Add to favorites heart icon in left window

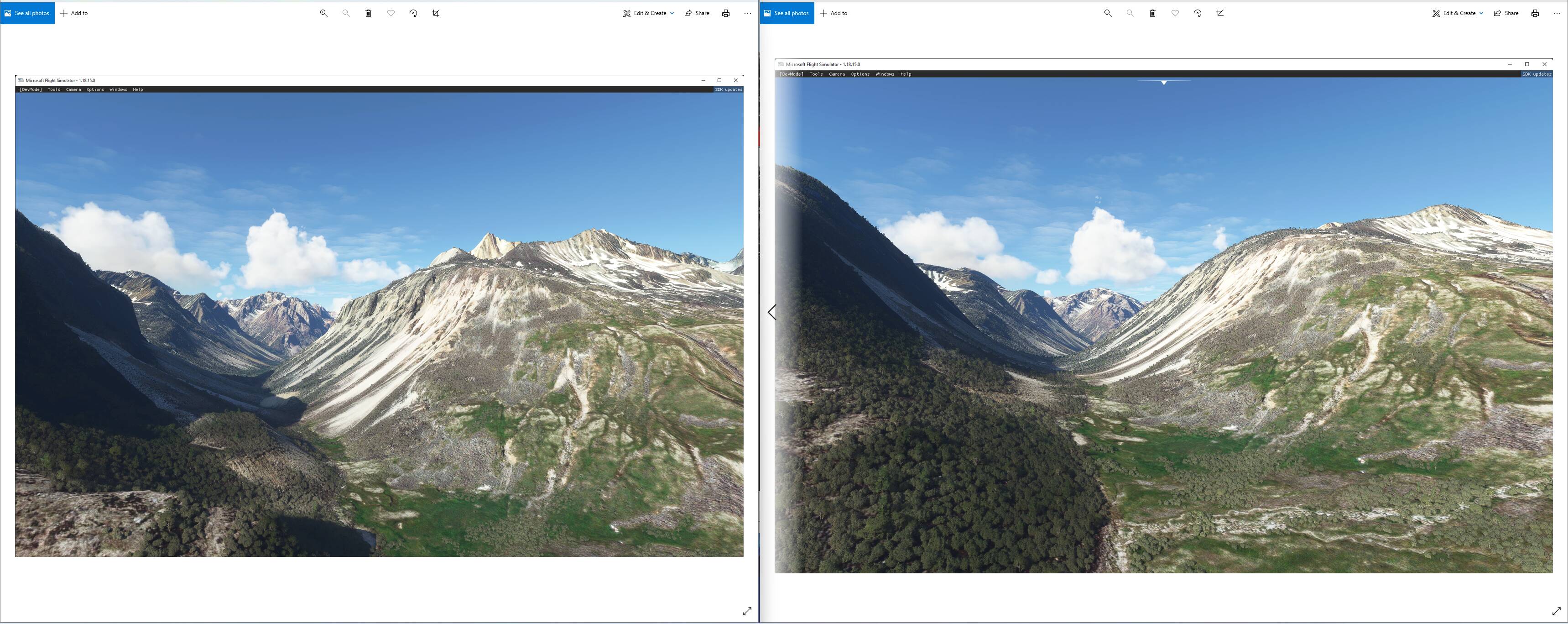point(391,13)
